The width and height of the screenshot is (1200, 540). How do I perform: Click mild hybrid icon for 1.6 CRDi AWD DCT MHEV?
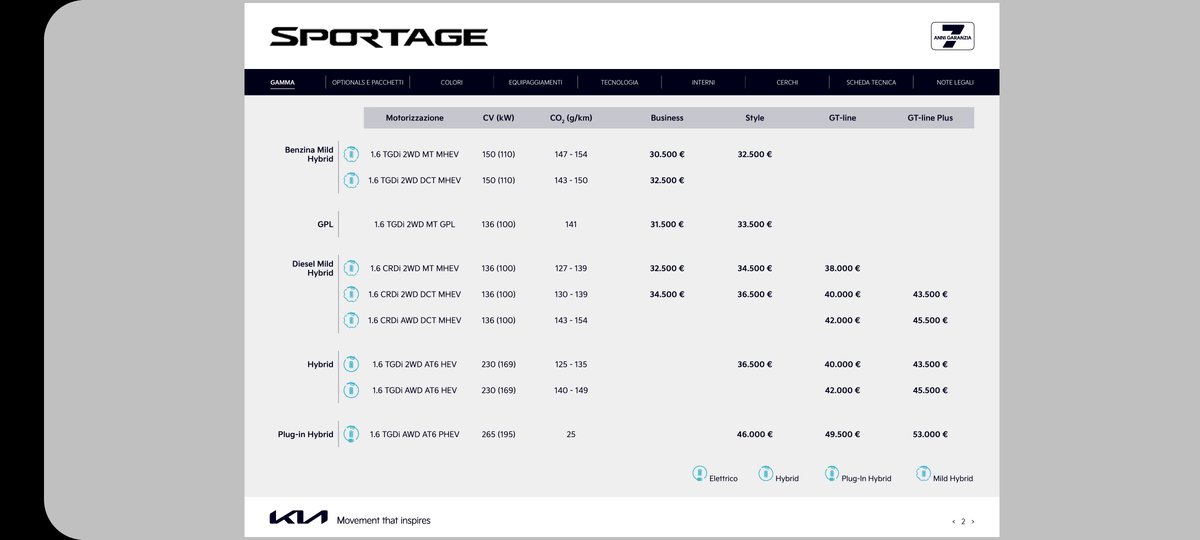click(x=351, y=320)
